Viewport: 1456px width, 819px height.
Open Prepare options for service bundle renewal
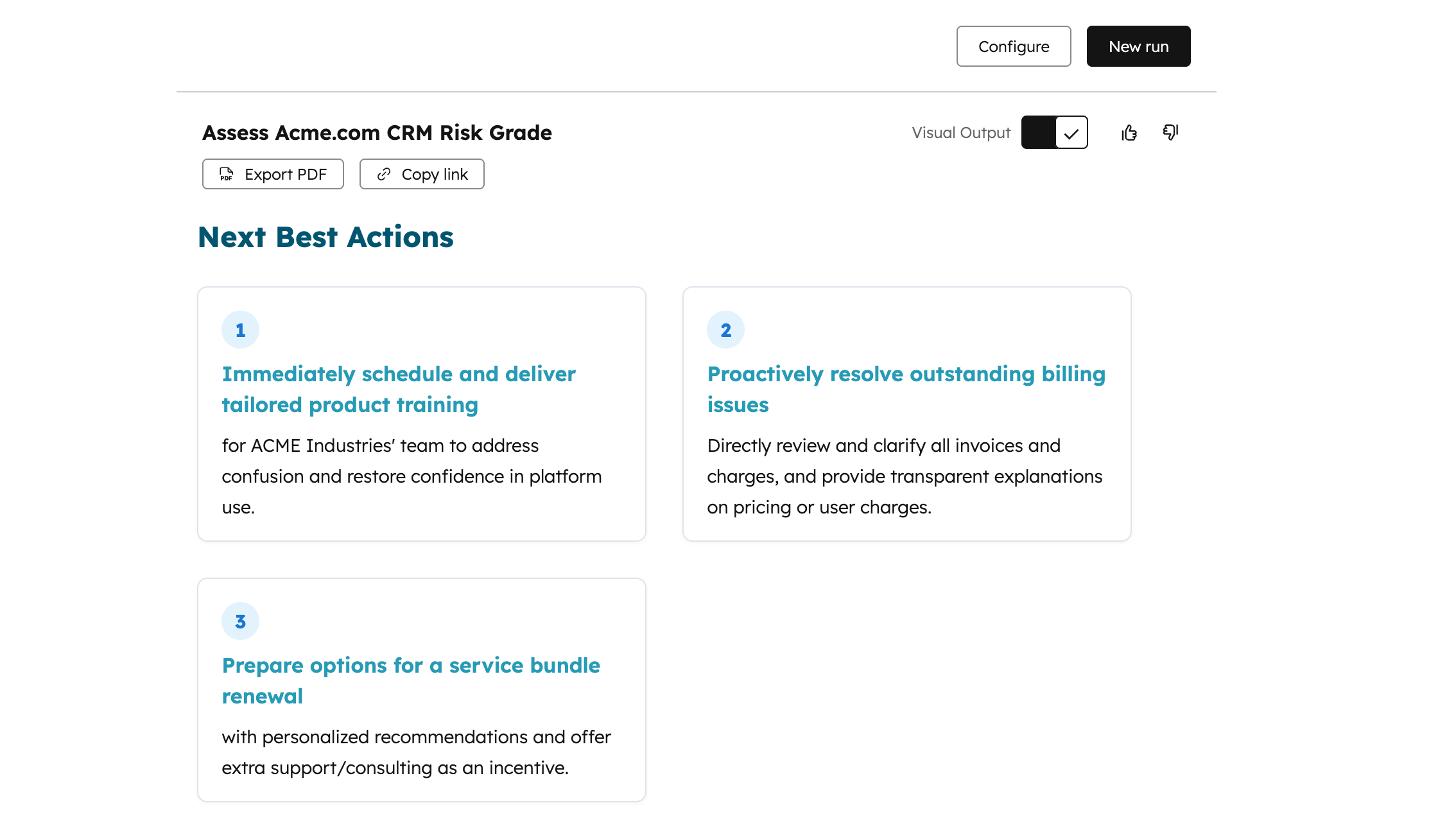(x=411, y=680)
